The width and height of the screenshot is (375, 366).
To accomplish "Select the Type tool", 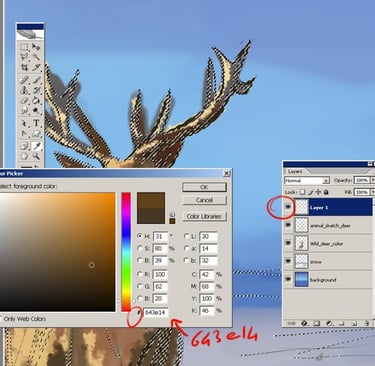I will (x=36, y=124).
